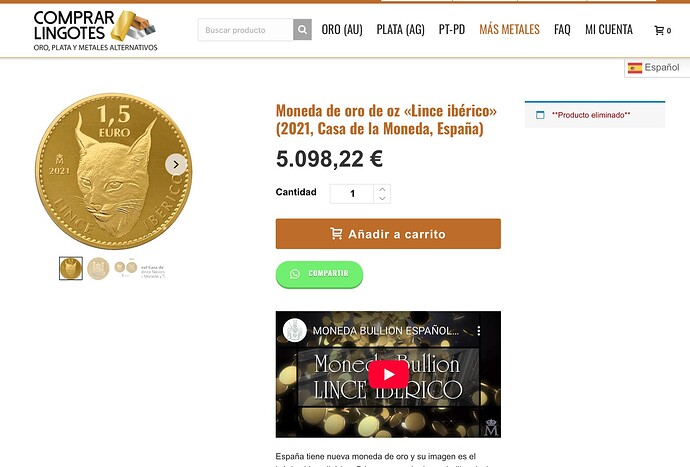Viewport: 690px width, 467px height.
Task: Show next coin image with arrow
Action: tap(176, 165)
